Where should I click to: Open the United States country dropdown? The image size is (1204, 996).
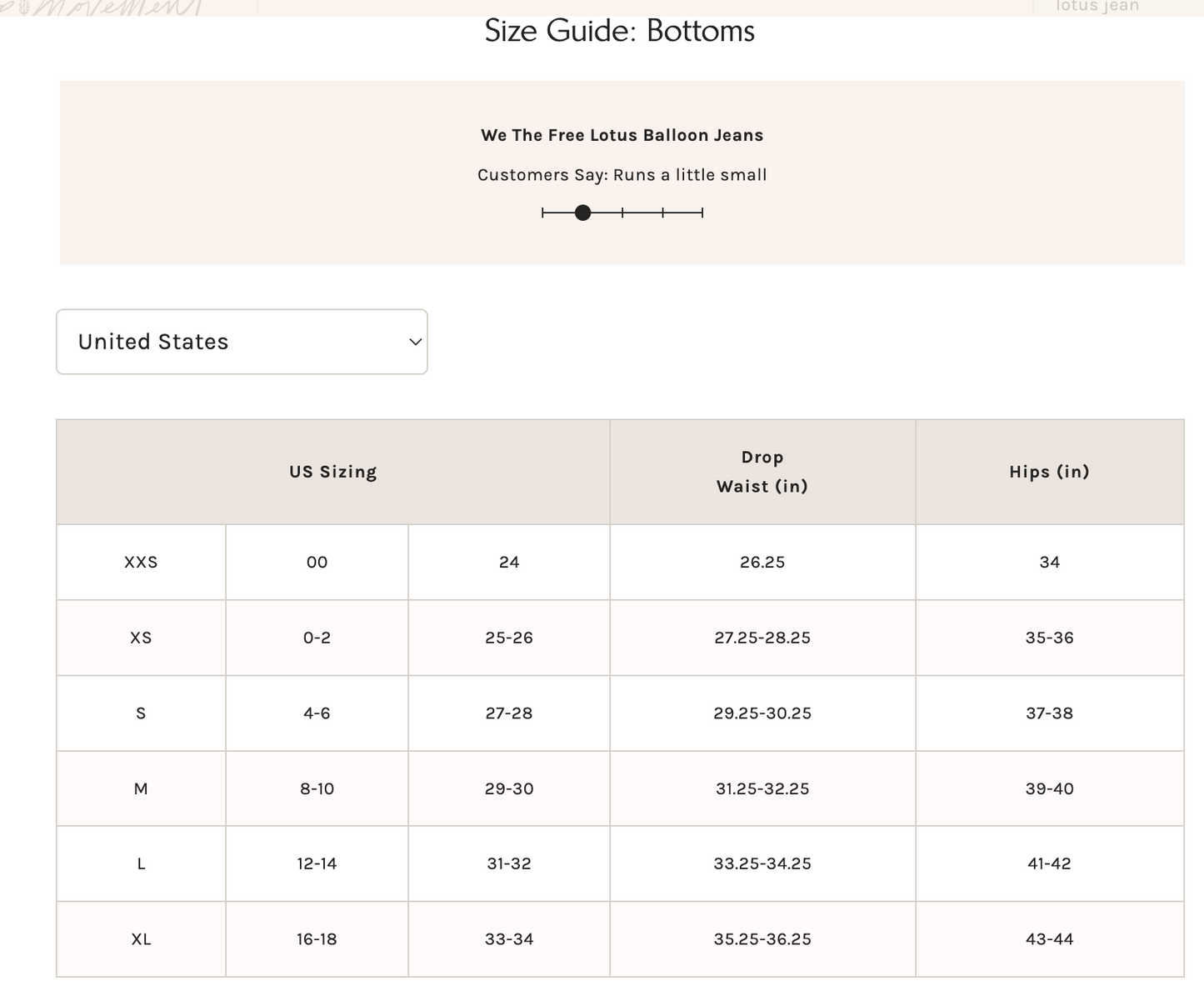coord(241,342)
